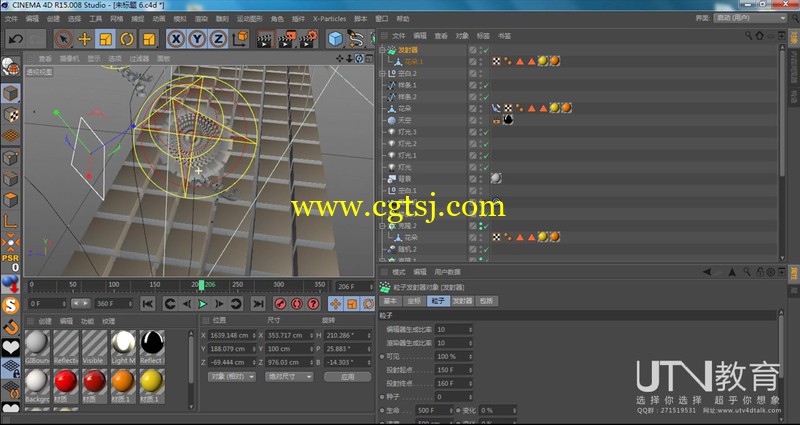
Task: Select the Texture mode checkered cube icon
Action: pos(11,115)
